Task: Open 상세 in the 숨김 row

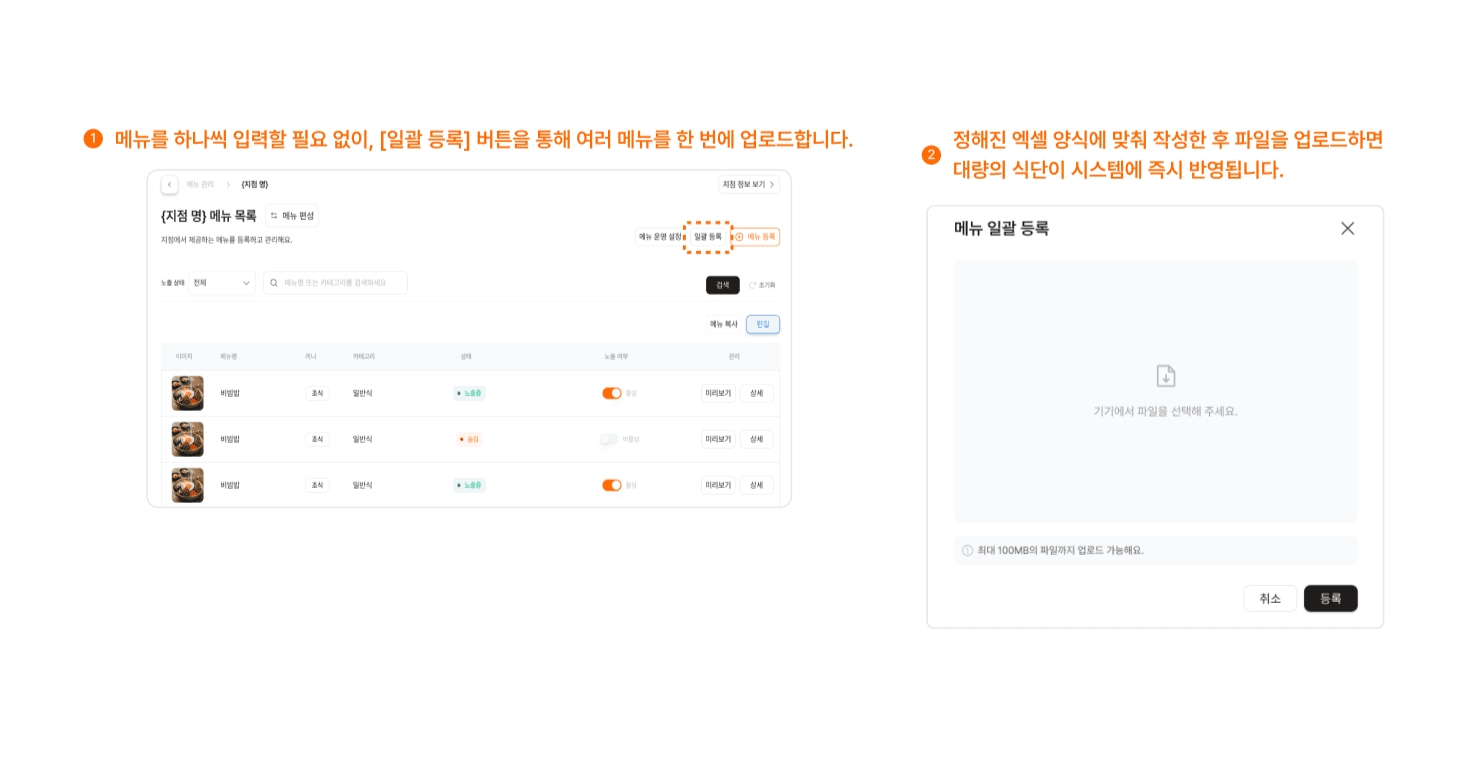Action: pyautogui.click(x=757, y=439)
